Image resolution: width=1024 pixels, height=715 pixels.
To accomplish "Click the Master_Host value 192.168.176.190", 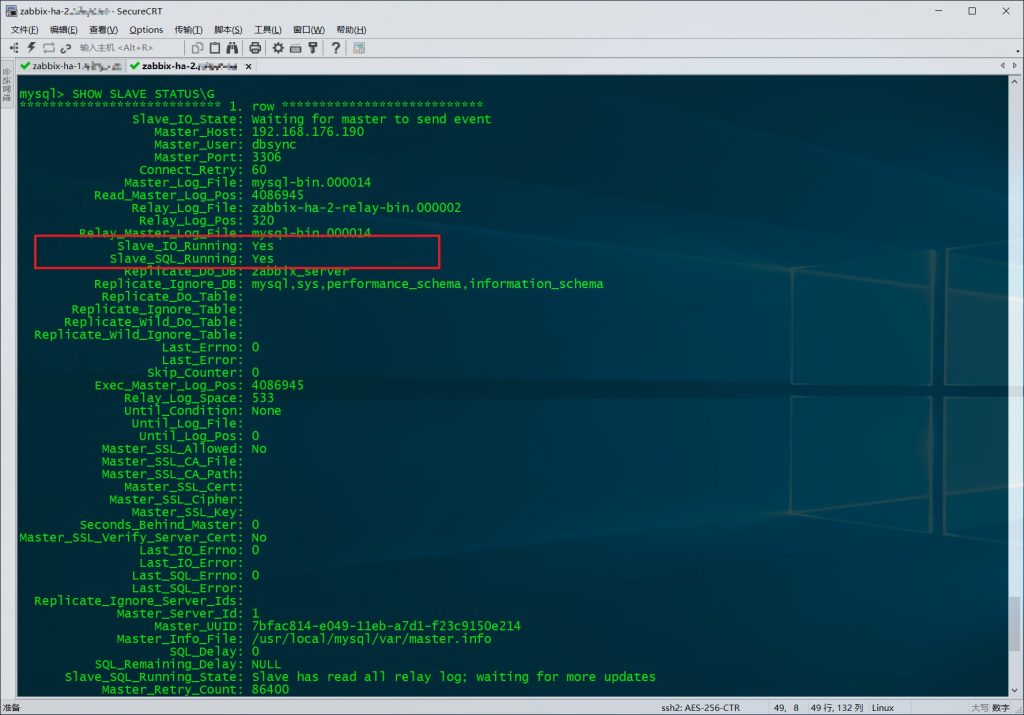I will (x=308, y=131).
